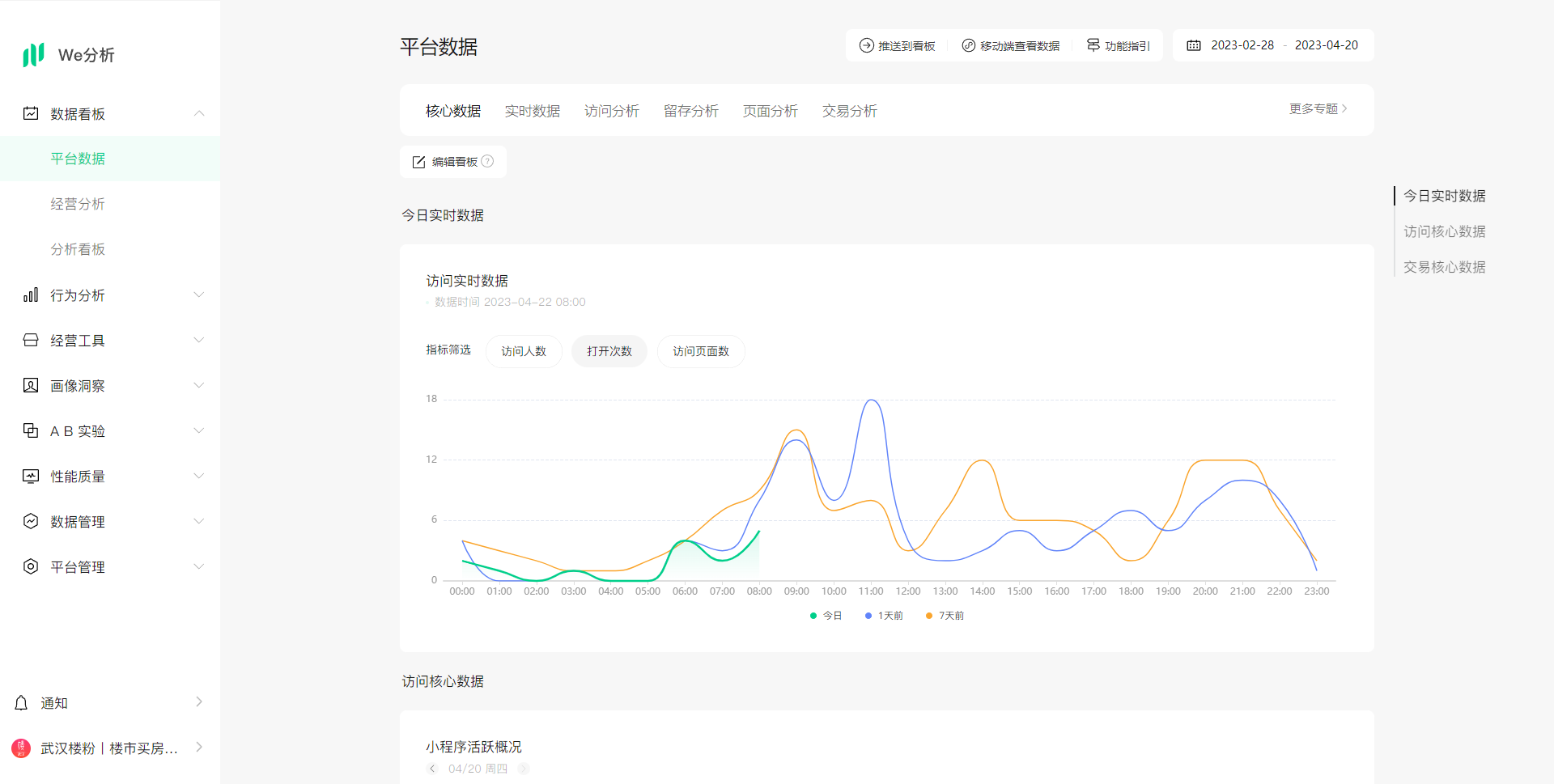
Task: Toggle the 打开次数 metric filter
Action: 609,351
